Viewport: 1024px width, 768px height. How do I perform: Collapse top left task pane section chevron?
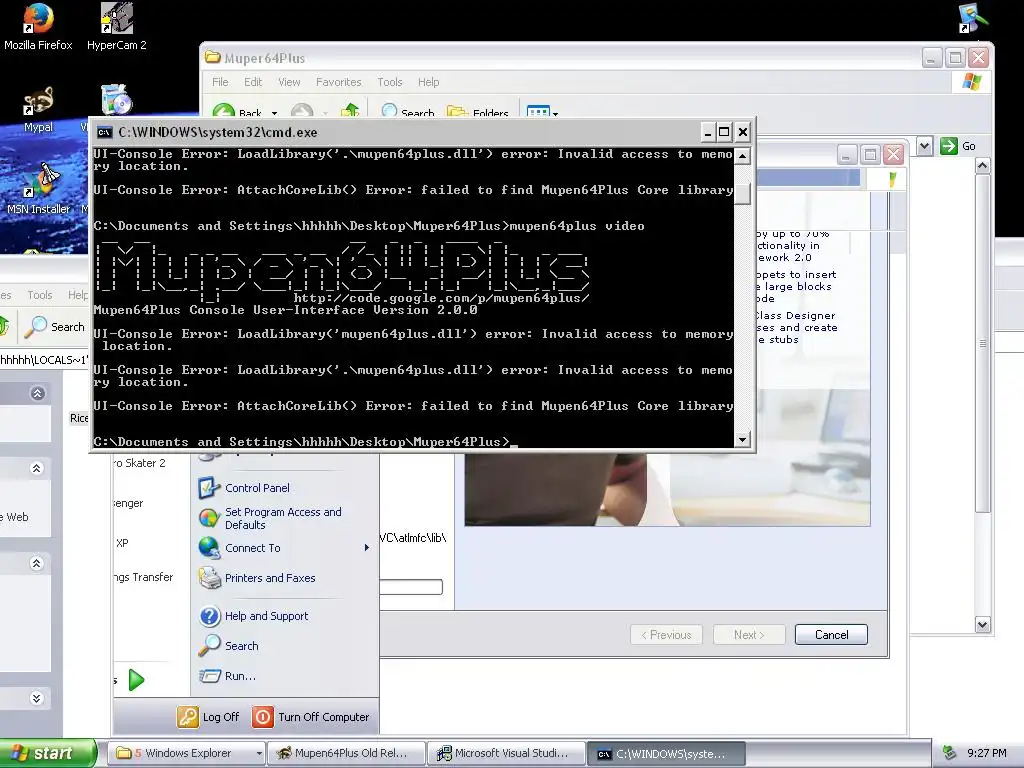(x=37, y=393)
